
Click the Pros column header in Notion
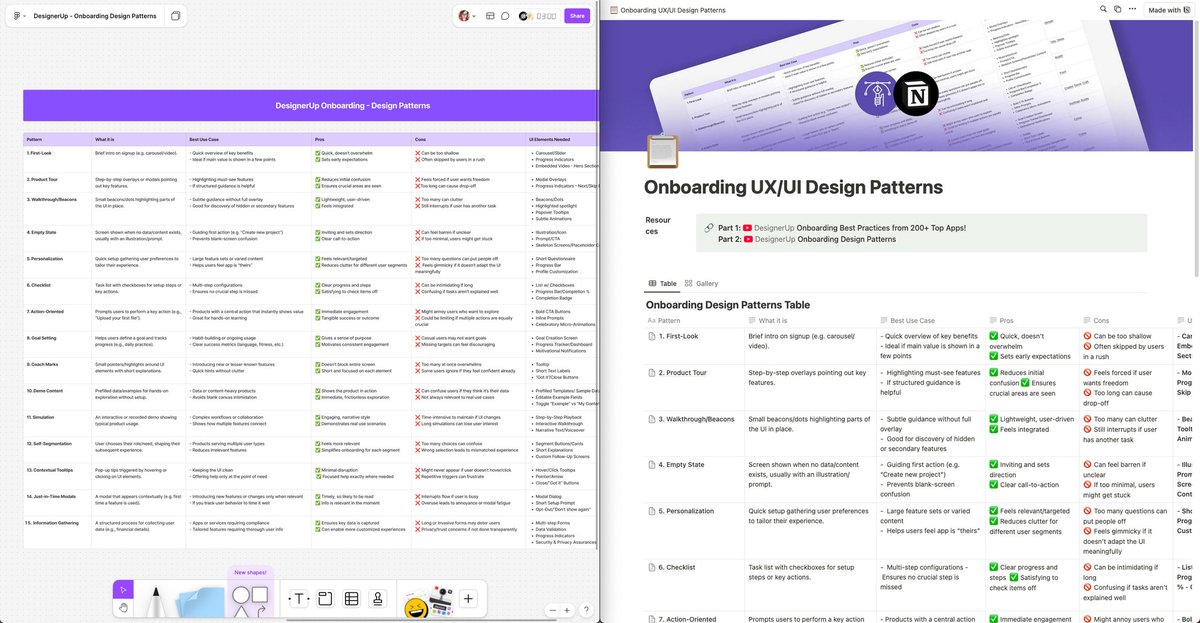click(x=1001, y=320)
